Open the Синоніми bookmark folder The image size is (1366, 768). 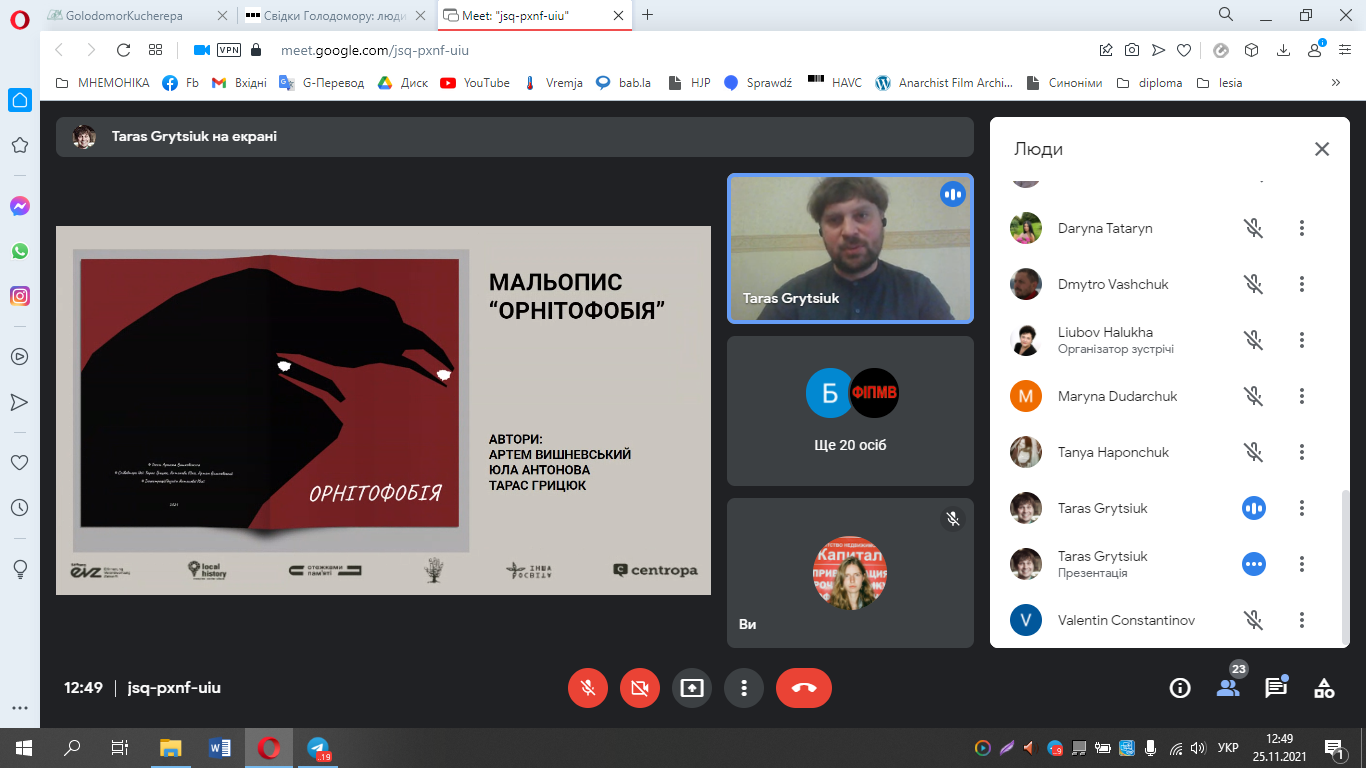(x=1067, y=83)
